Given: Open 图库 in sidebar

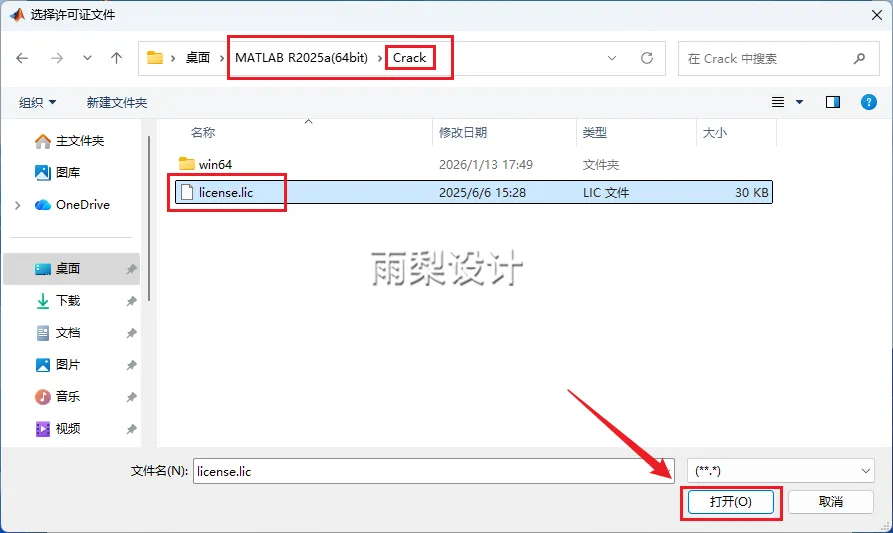Looking at the screenshot, I should [x=58, y=173].
